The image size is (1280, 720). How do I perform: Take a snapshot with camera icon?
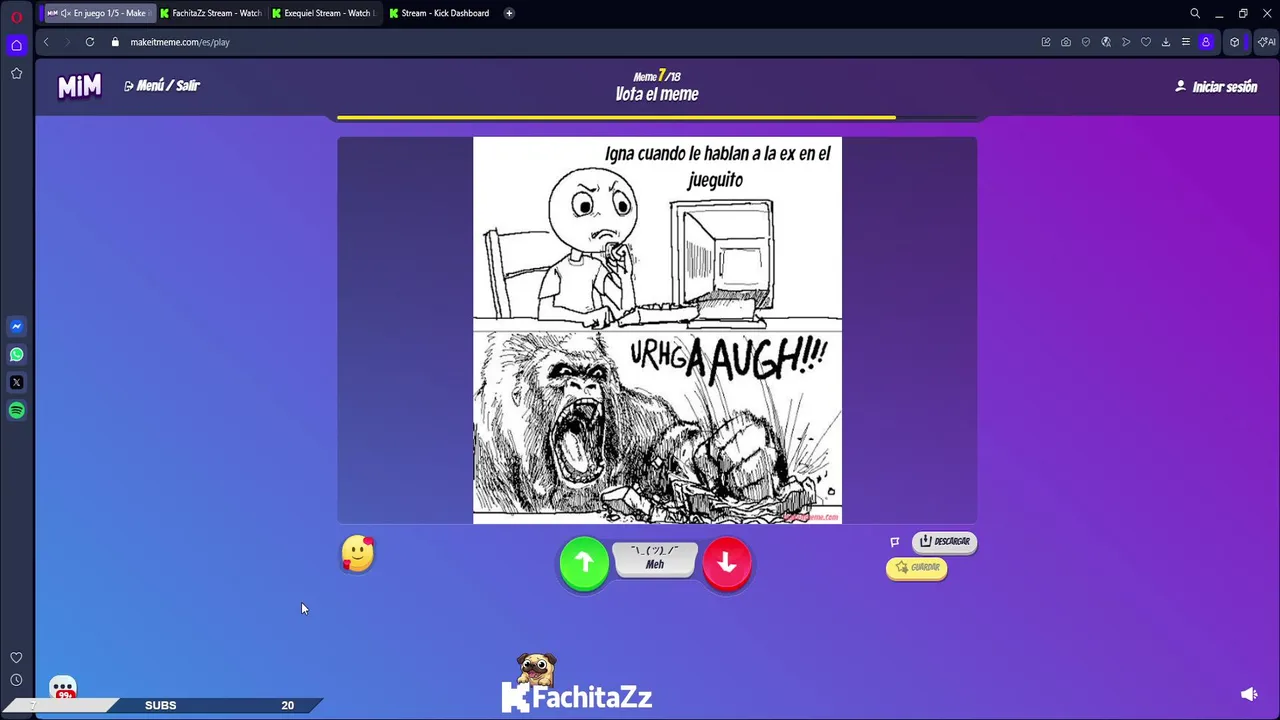[x=1066, y=42]
